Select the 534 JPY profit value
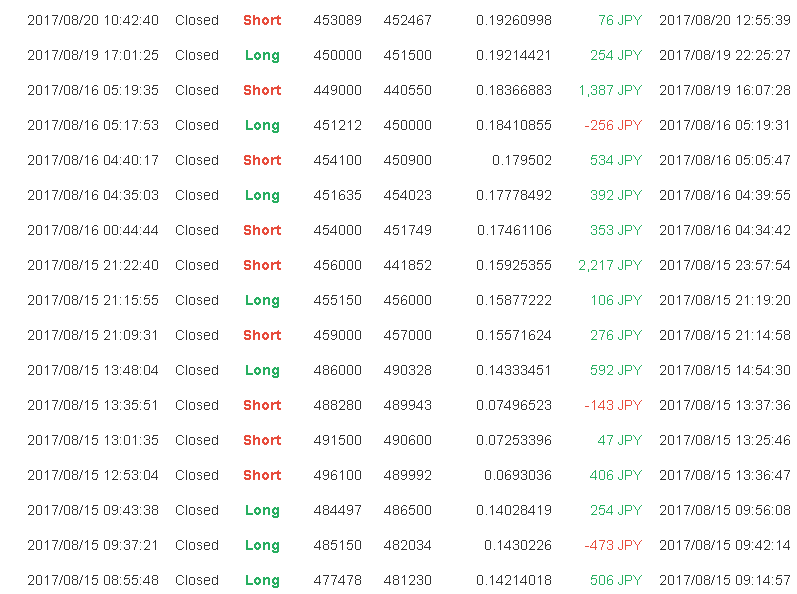This screenshot has width=797, height=594. (x=616, y=161)
